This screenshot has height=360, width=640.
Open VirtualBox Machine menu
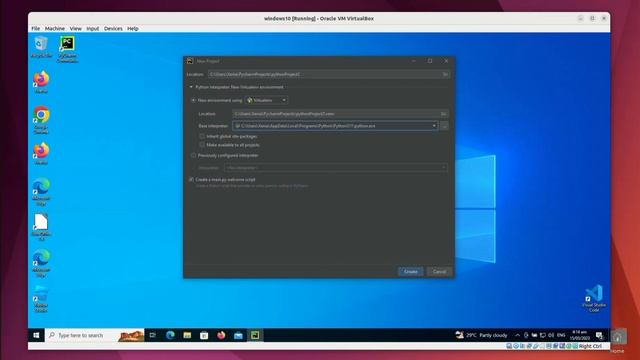[x=55, y=29]
